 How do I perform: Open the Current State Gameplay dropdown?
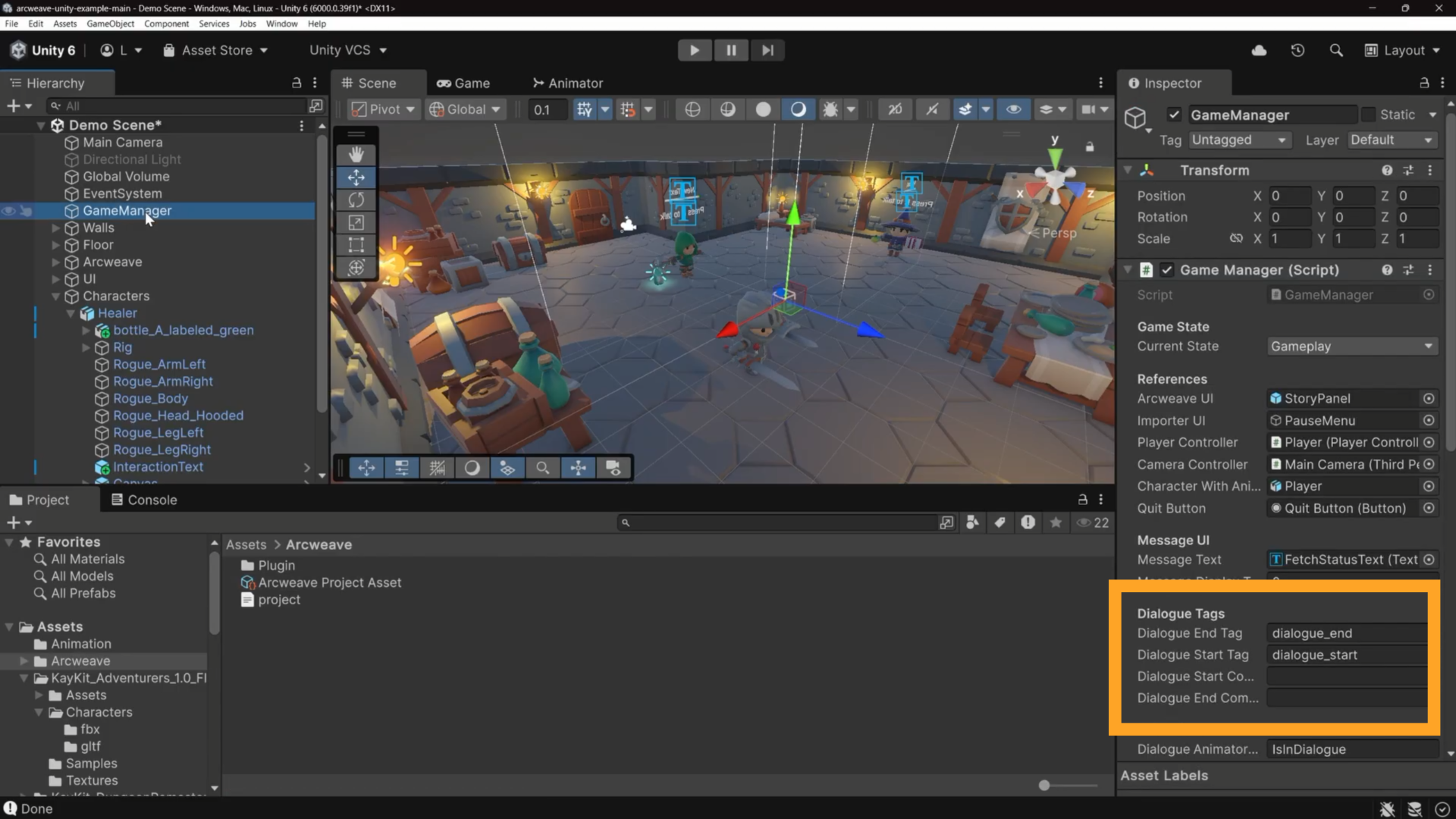[1352, 347]
